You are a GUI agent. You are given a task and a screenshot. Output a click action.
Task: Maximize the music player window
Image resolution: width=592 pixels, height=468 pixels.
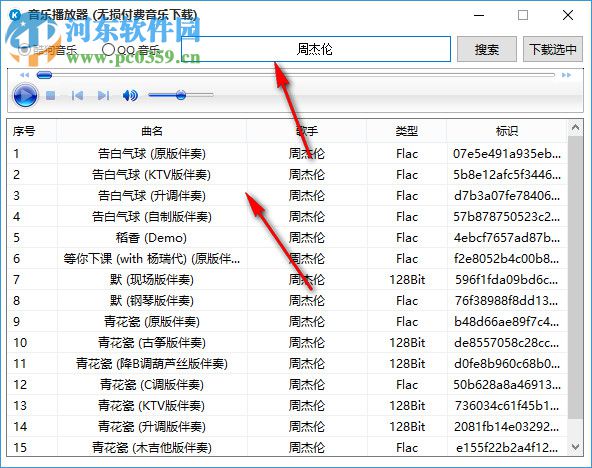523,15
